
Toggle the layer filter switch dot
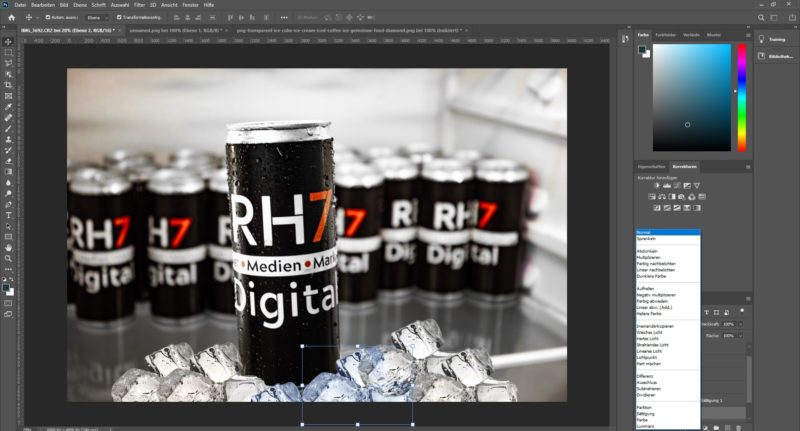[x=742, y=311]
